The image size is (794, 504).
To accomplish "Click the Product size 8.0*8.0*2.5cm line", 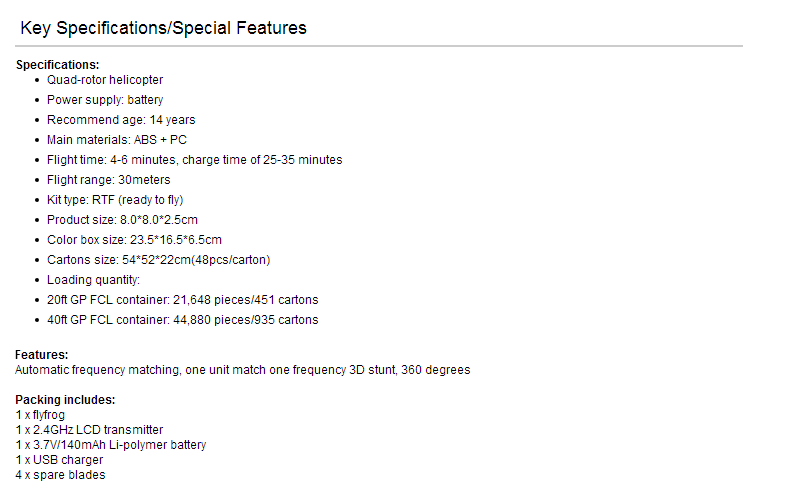I will (x=122, y=220).
